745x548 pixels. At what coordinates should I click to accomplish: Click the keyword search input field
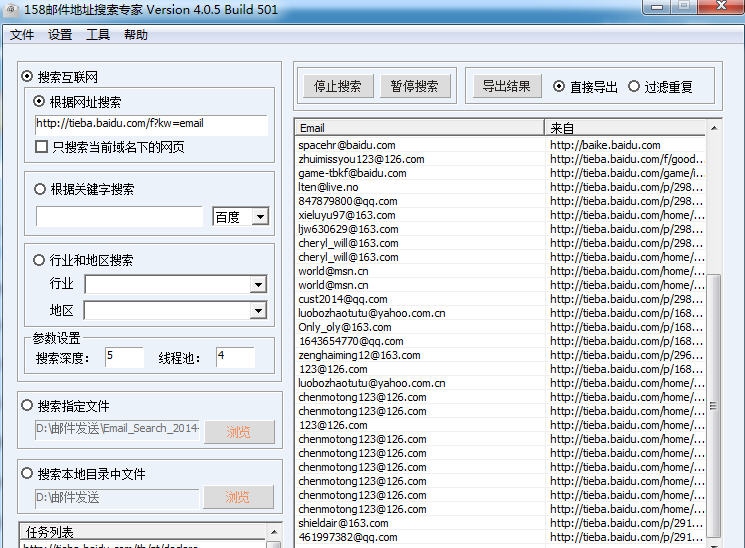coord(119,217)
